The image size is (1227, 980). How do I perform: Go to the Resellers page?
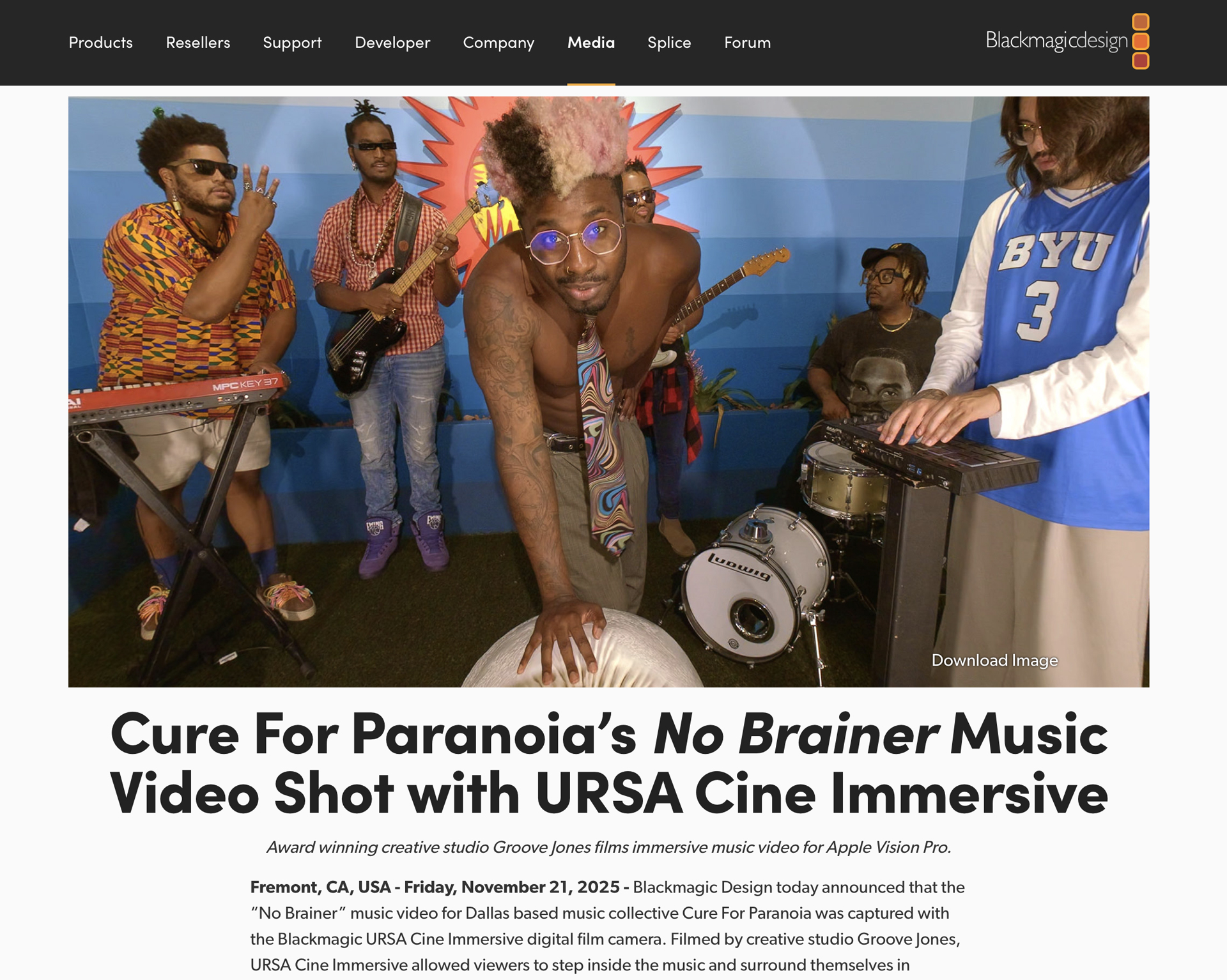(197, 43)
